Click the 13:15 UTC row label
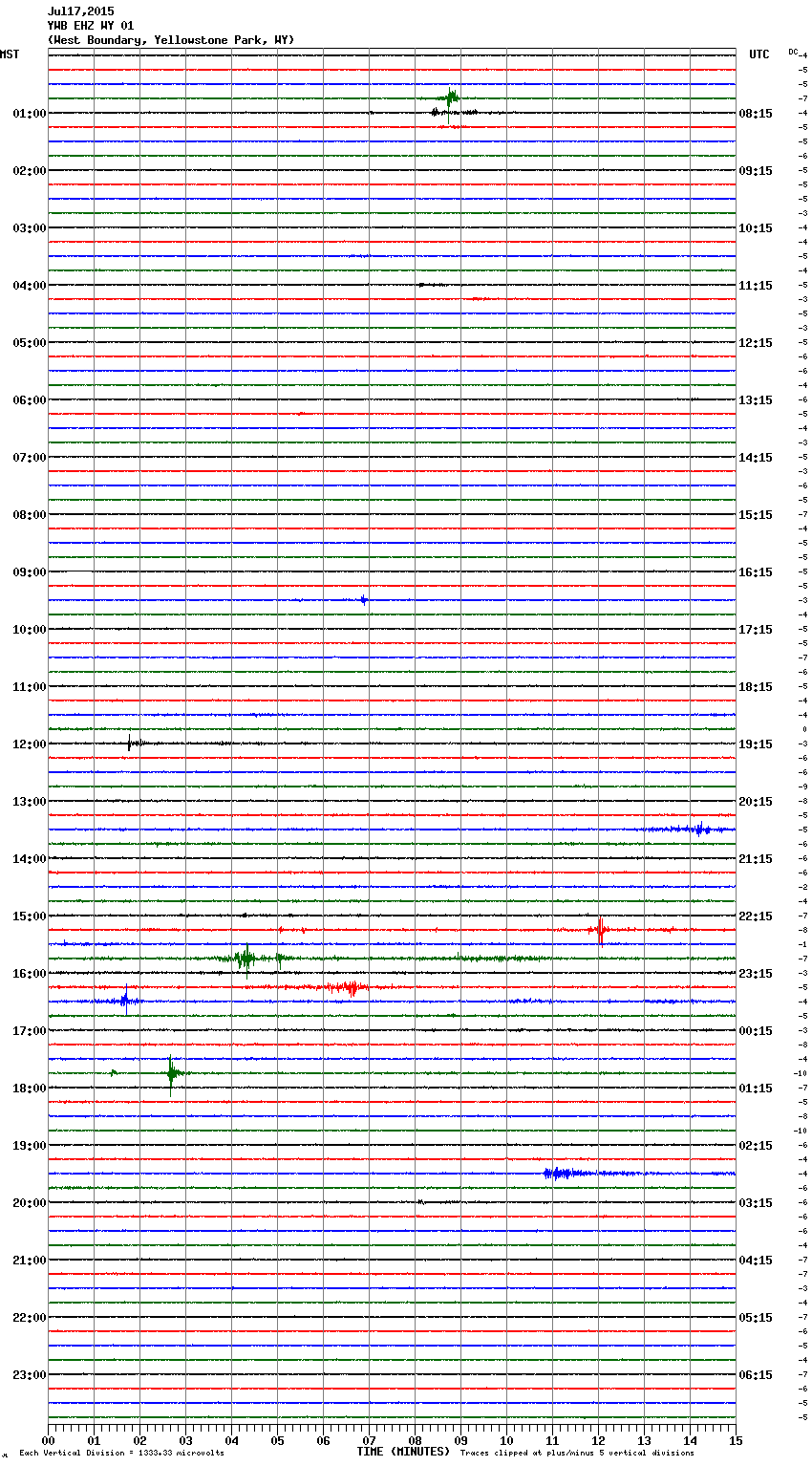The height and width of the screenshot is (1466, 812). click(x=756, y=400)
